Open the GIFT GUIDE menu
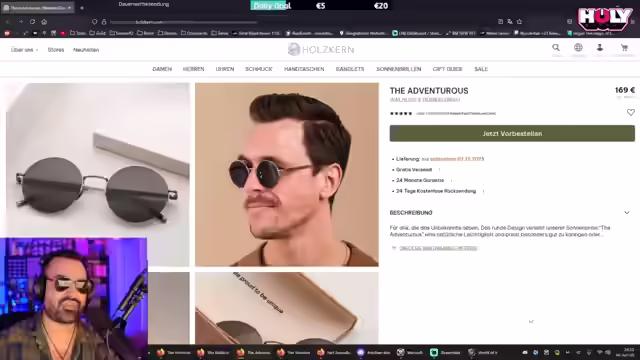Screen dimensions: 640x360 447,69
